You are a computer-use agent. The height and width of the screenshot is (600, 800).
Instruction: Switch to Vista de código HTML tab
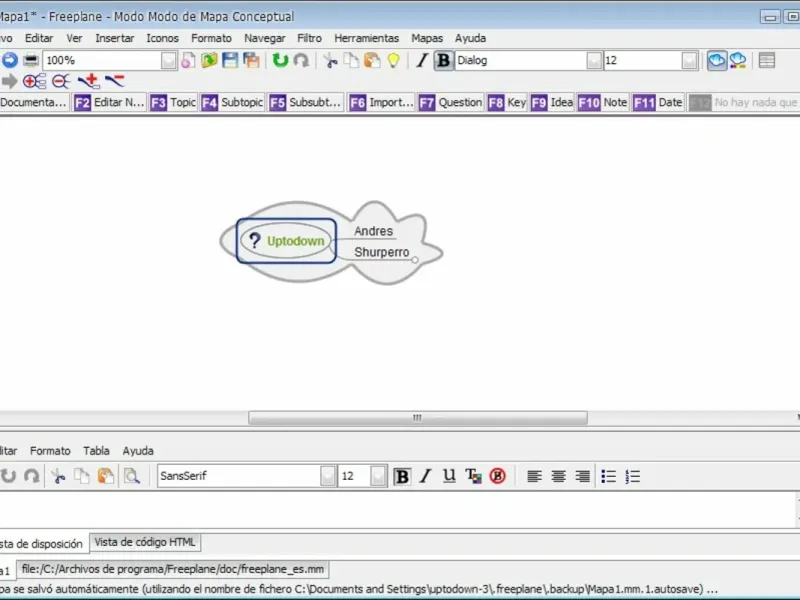click(145, 542)
